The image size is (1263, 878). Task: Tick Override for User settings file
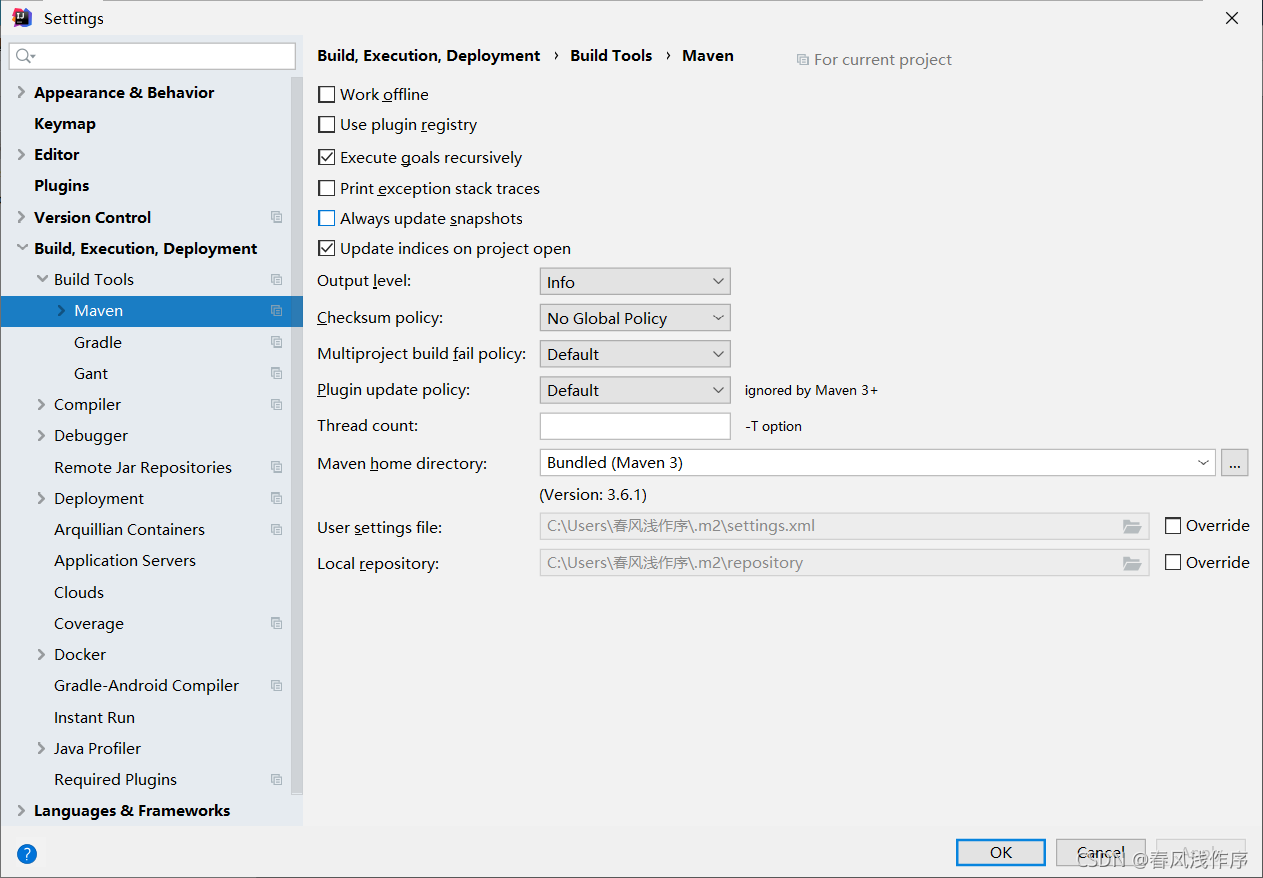[1173, 526]
